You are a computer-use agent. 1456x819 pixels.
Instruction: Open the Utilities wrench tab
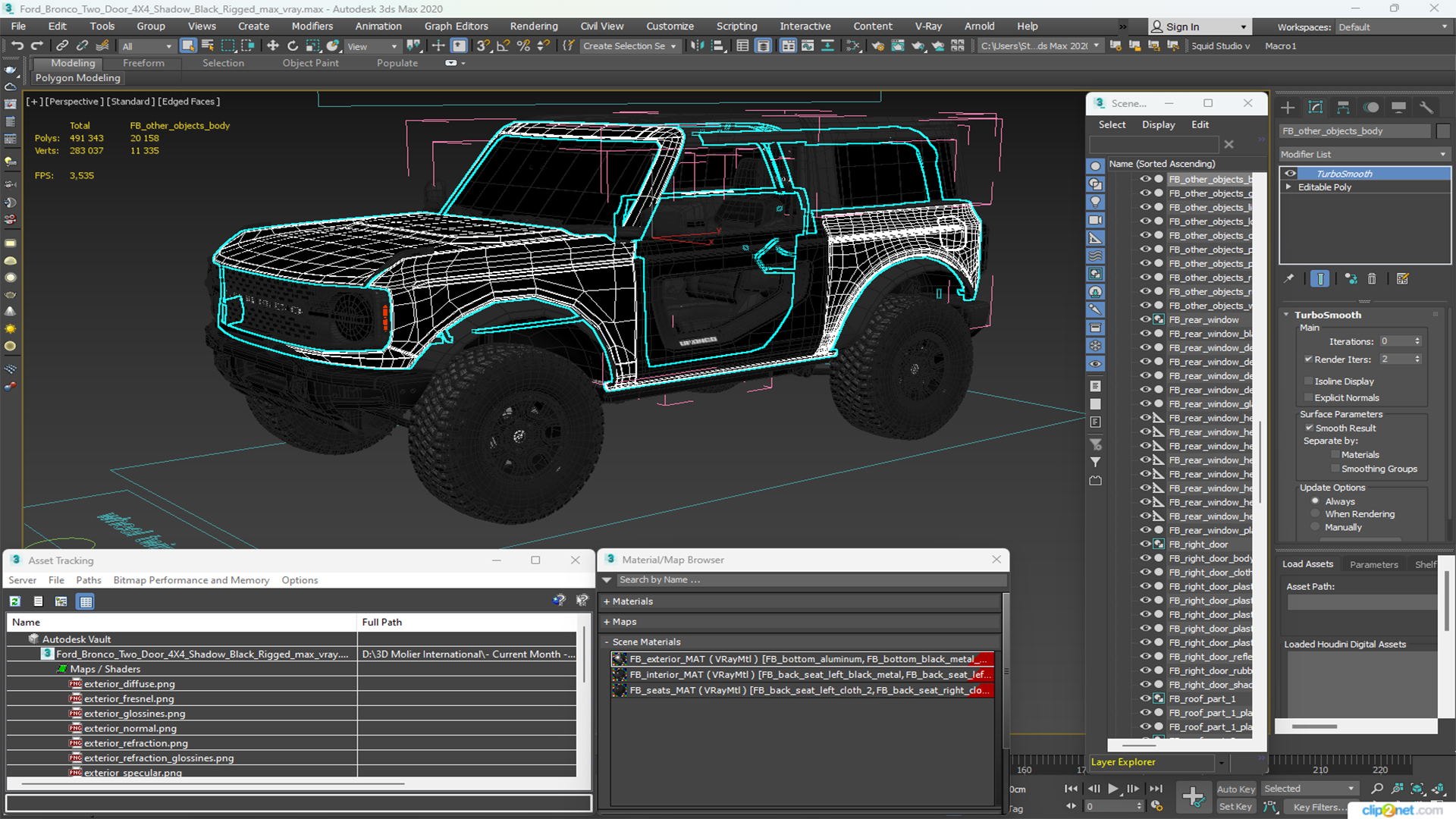tap(1426, 108)
